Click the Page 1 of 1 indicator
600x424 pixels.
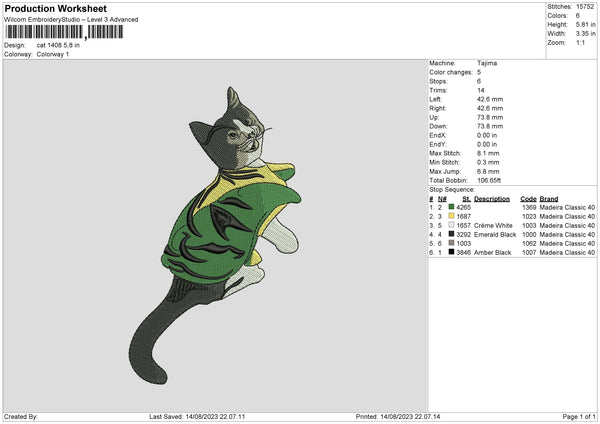click(579, 417)
